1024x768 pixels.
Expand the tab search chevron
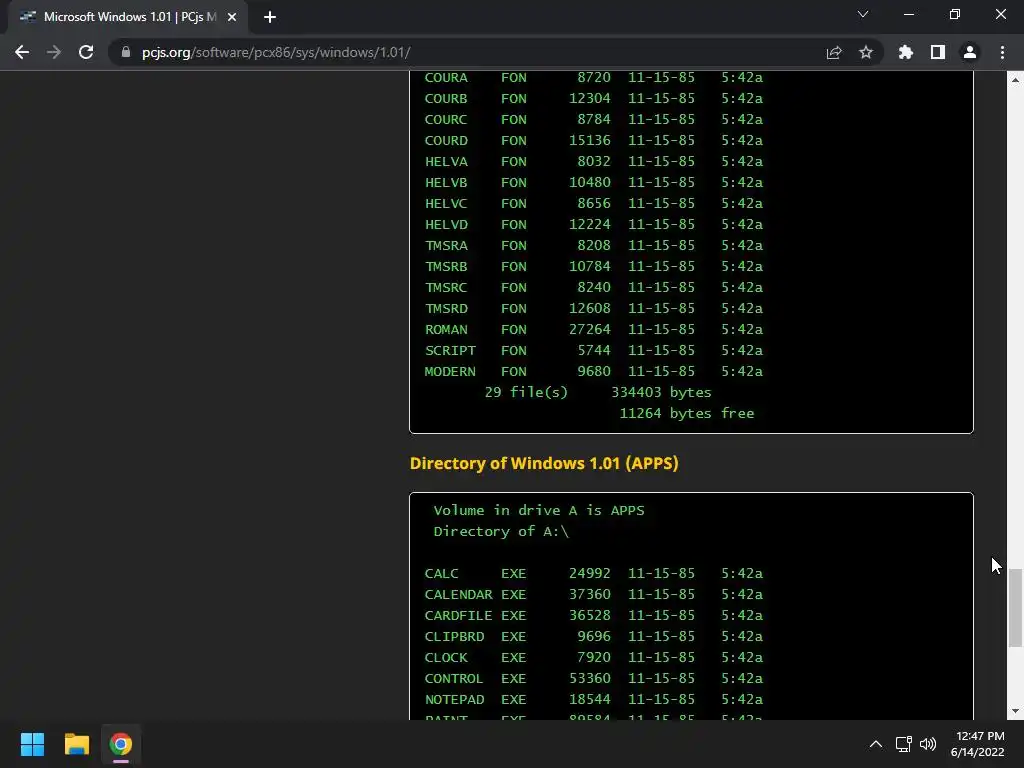point(863,14)
